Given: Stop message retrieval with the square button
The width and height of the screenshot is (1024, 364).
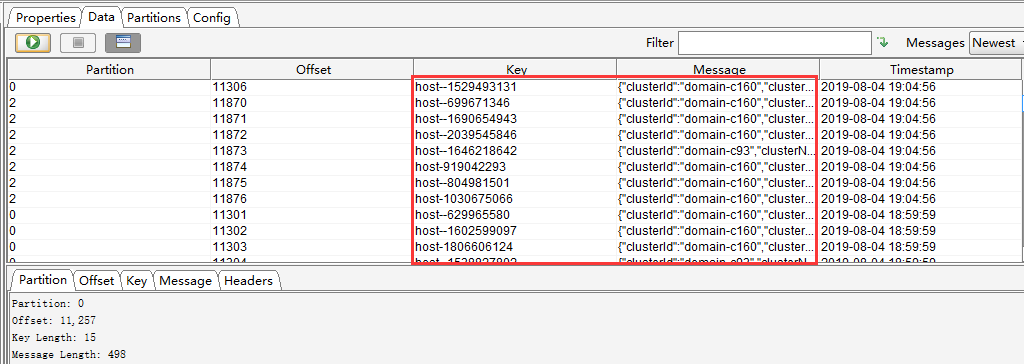Looking at the screenshot, I should [x=78, y=43].
